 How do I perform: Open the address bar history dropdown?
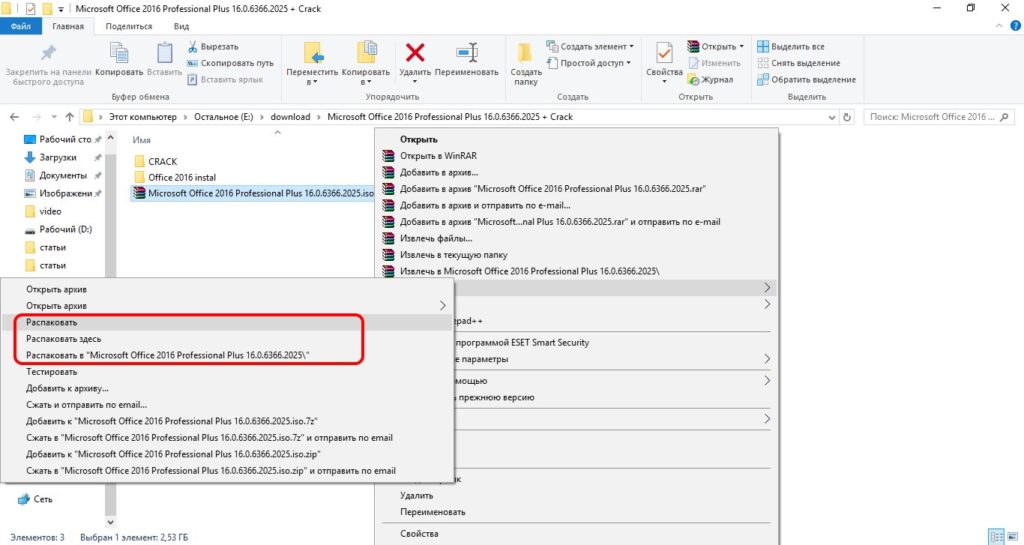832,117
